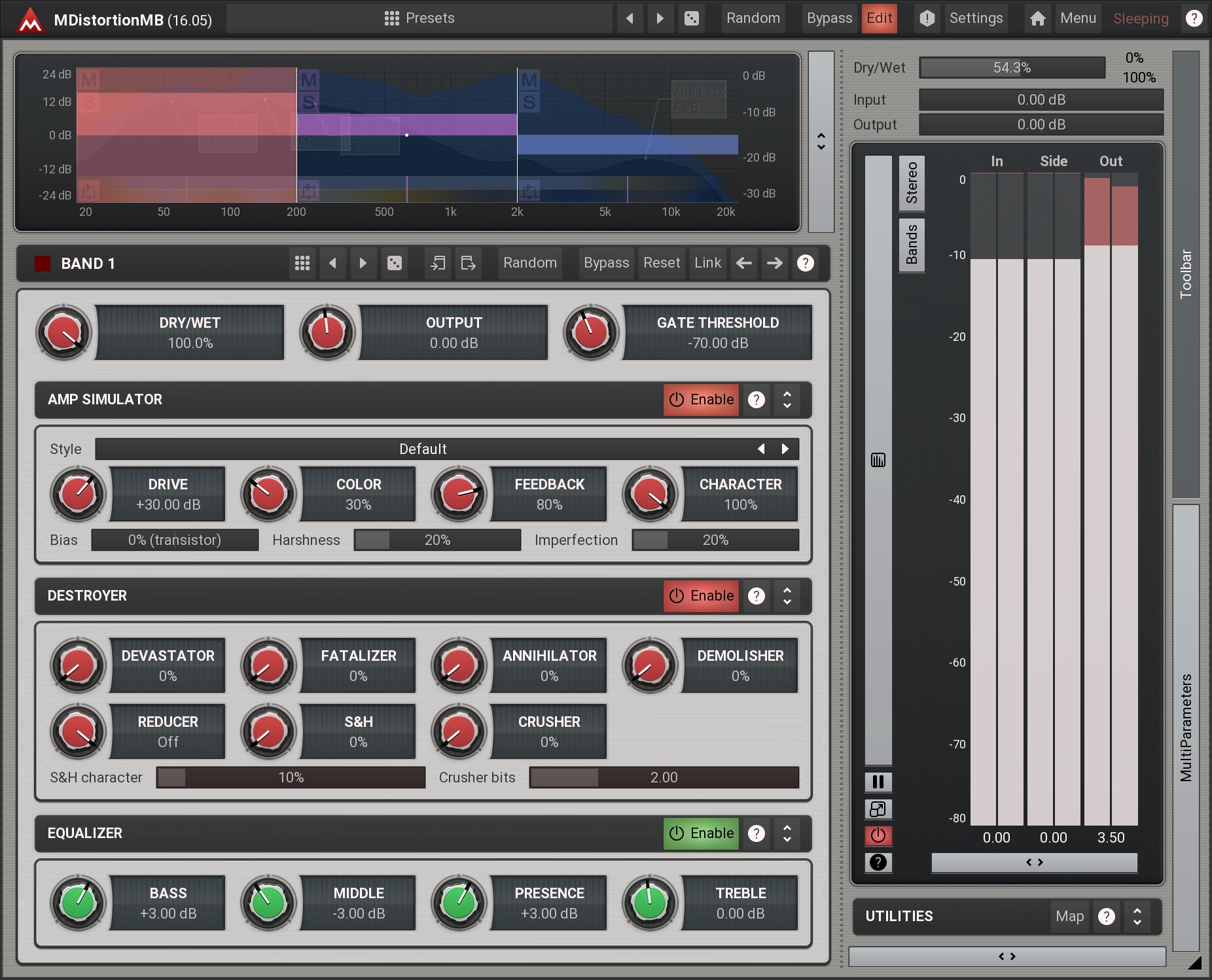Image resolution: width=1212 pixels, height=980 pixels.
Task: Open the Toolbar side tab
Action: pos(1186,273)
